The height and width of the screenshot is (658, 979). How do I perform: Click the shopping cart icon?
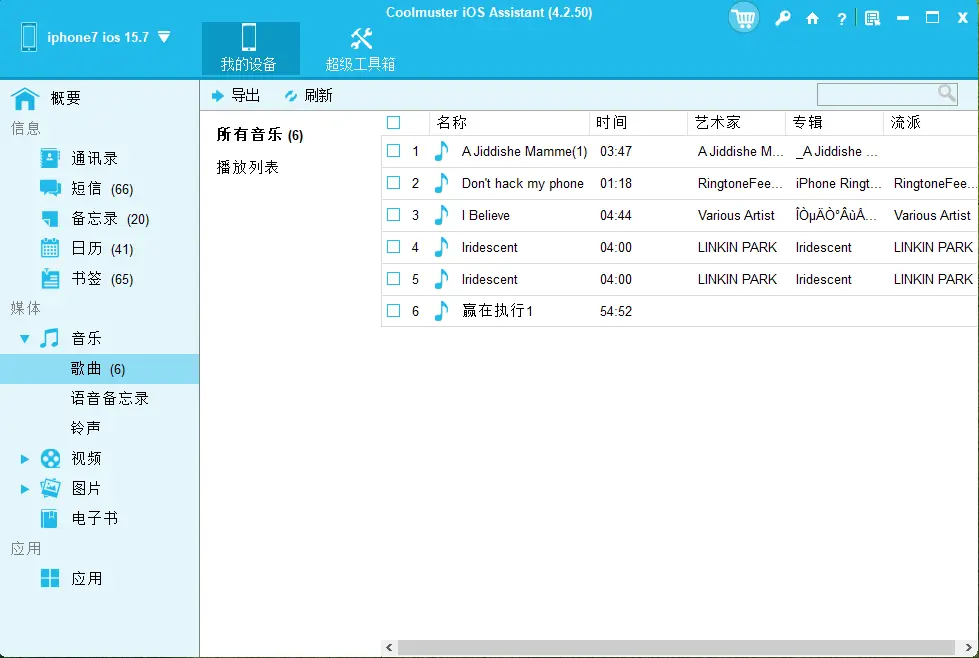pos(743,18)
